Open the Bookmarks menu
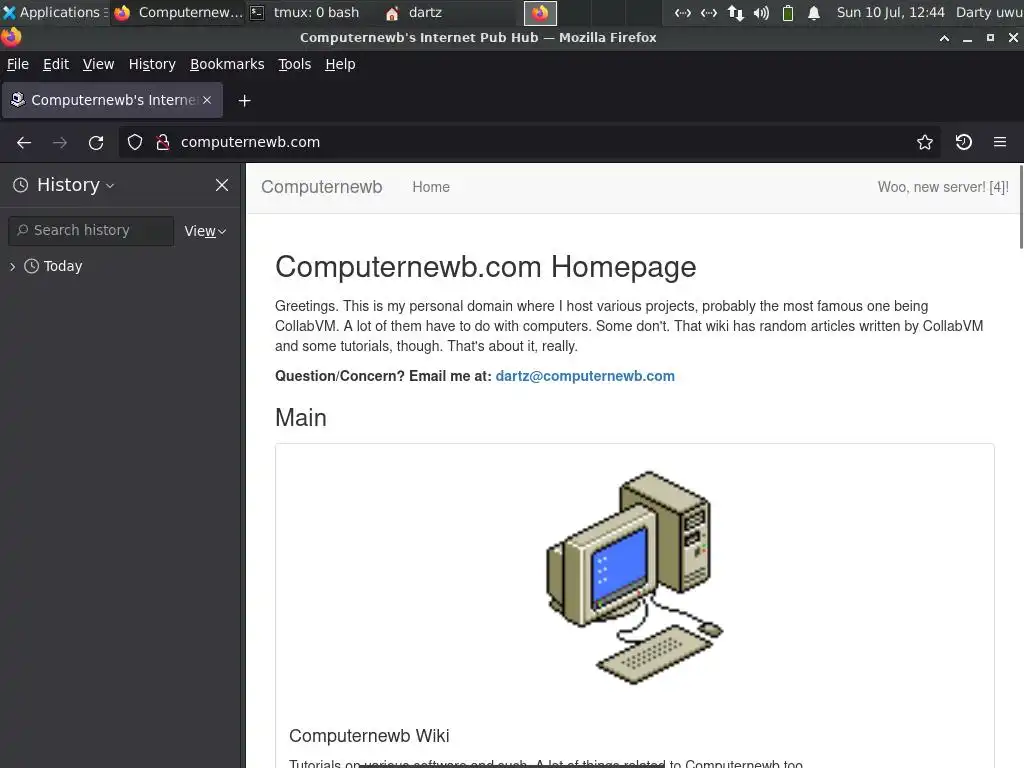This screenshot has height=768, width=1024. [227, 64]
